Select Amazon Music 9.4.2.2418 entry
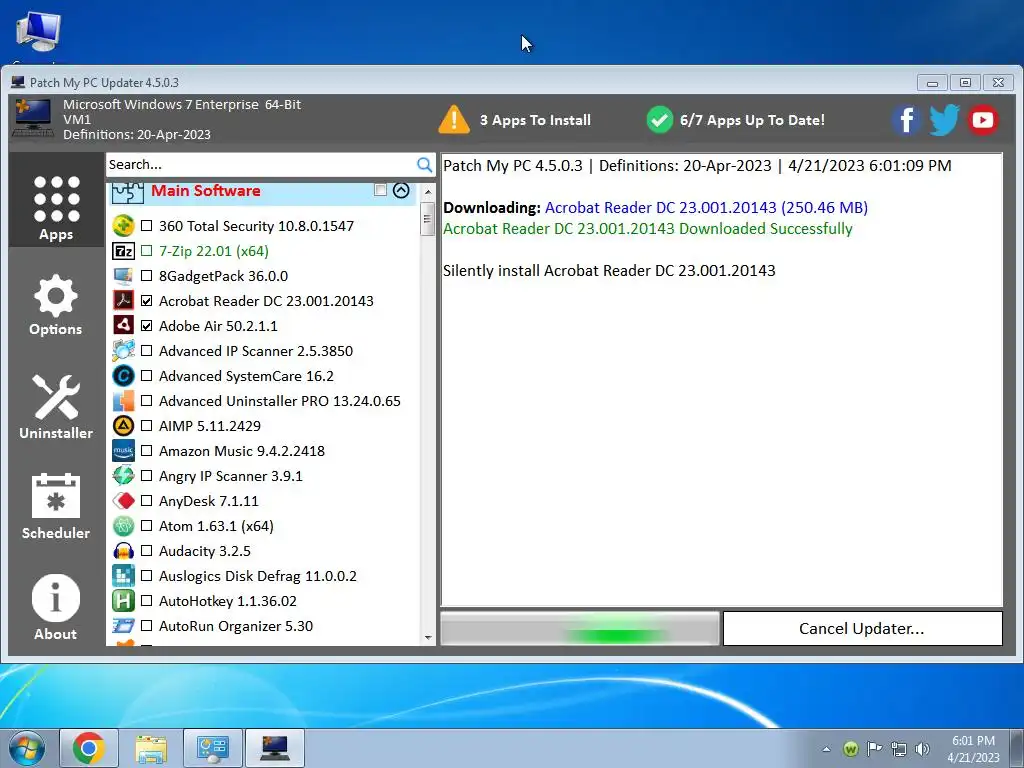Viewport: 1024px width, 768px height. click(242, 451)
